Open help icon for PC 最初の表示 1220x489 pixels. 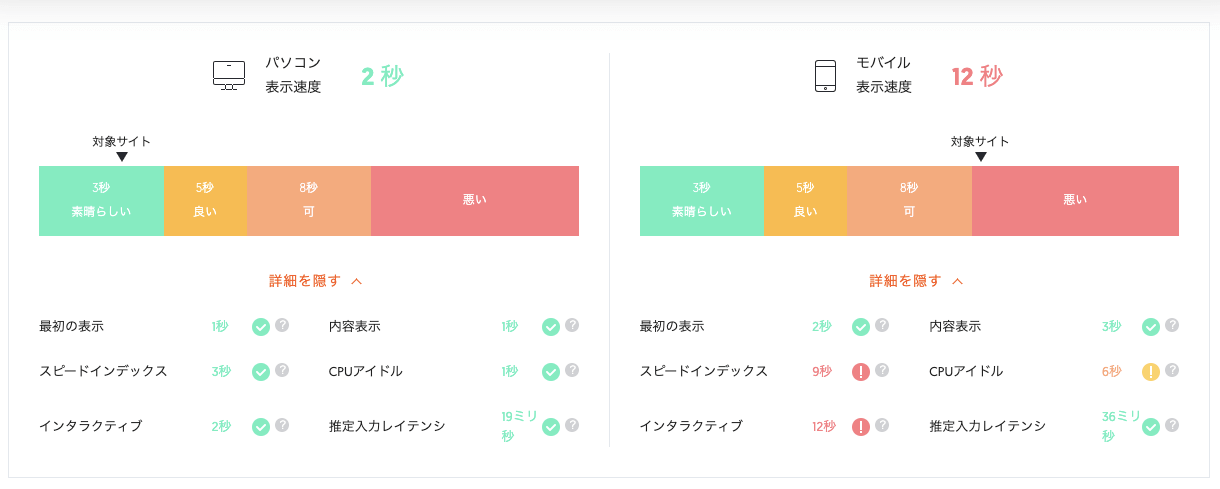coord(282,325)
